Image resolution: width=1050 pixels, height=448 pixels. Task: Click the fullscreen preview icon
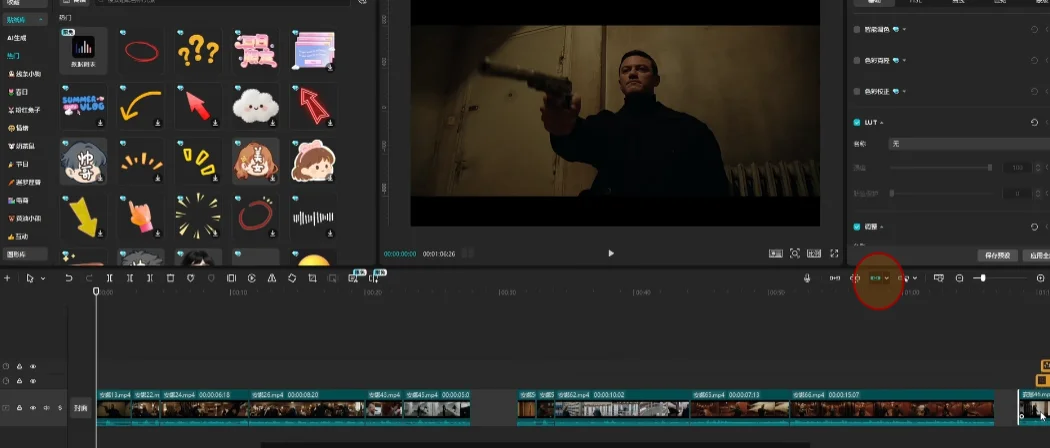point(834,253)
